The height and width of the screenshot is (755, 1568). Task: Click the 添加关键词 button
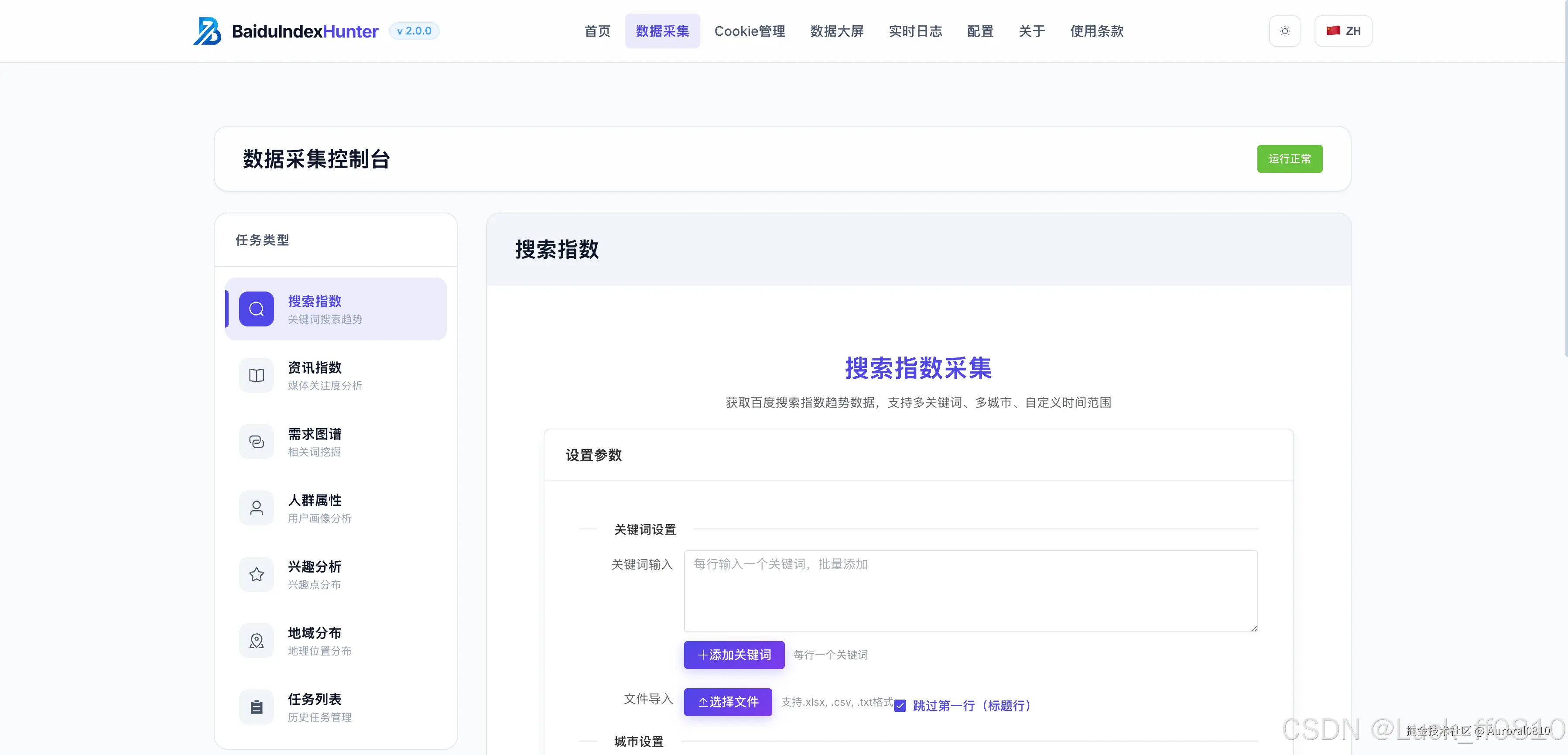(x=734, y=655)
